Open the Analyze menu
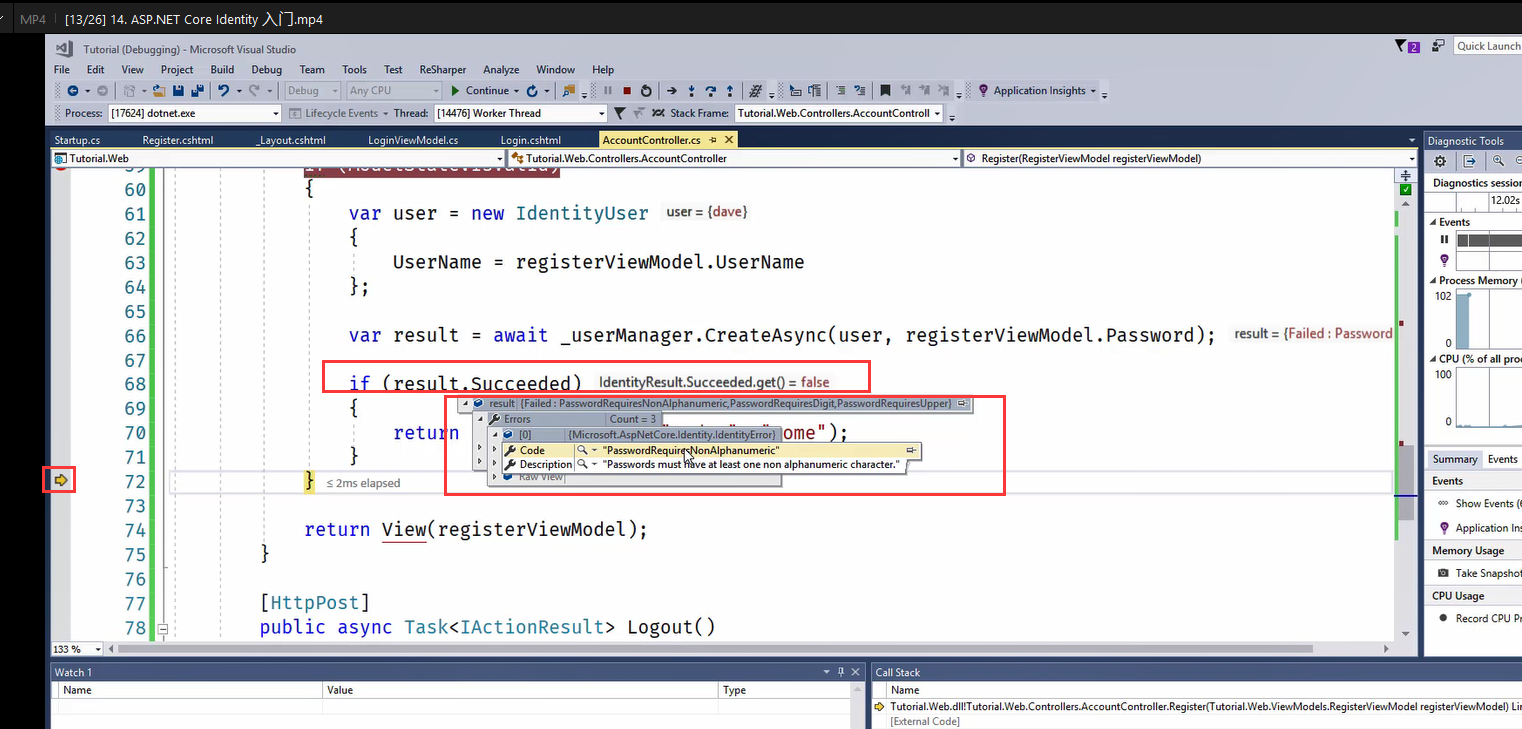 (x=501, y=69)
